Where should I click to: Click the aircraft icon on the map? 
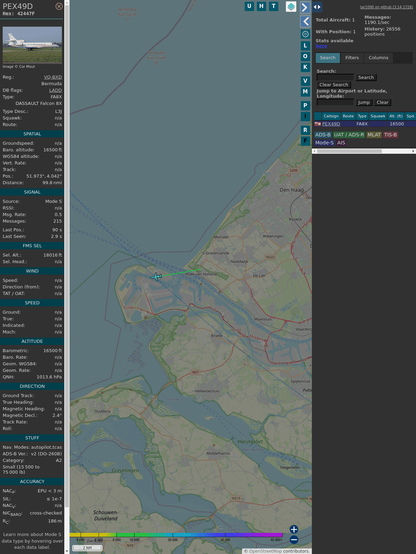pyautogui.click(x=156, y=277)
